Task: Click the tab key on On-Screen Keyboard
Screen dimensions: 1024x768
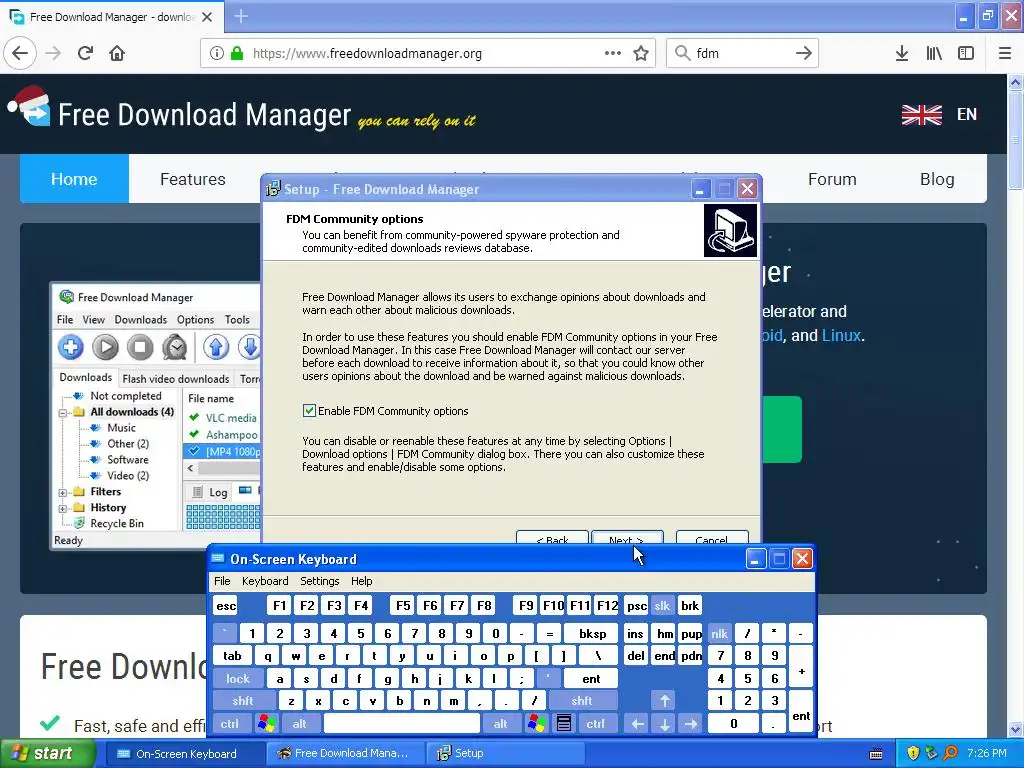Action: pos(232,656)
